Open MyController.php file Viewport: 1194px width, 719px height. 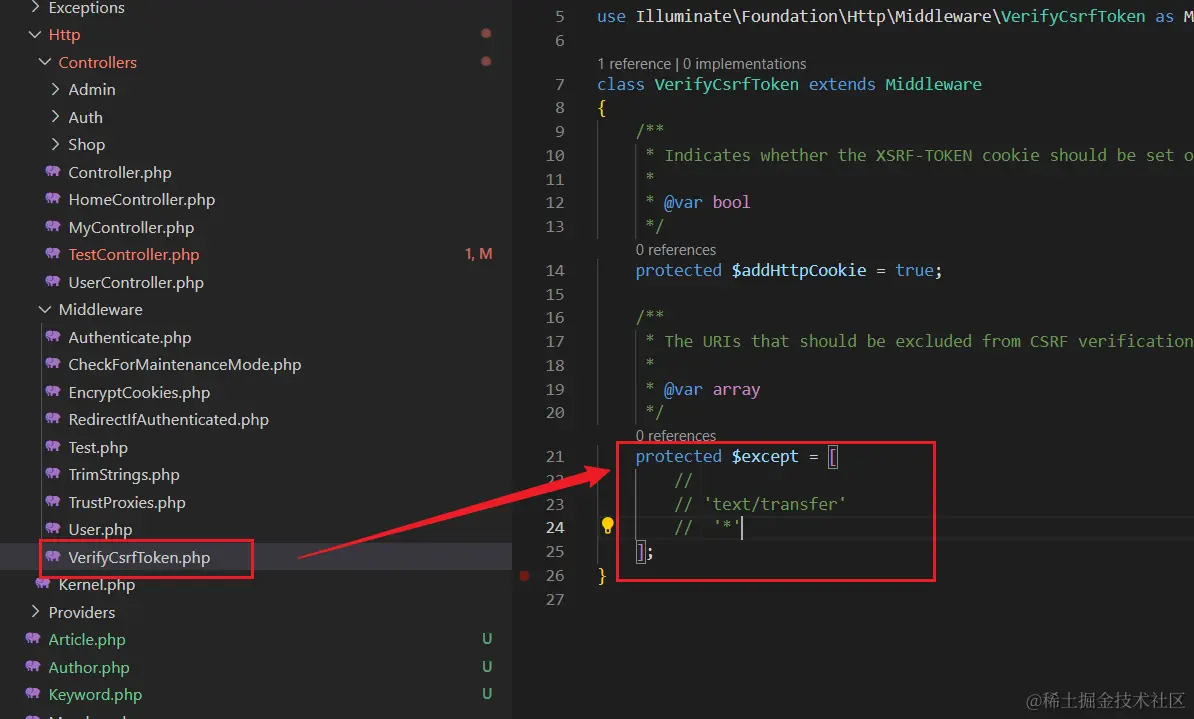coord(131,228)
